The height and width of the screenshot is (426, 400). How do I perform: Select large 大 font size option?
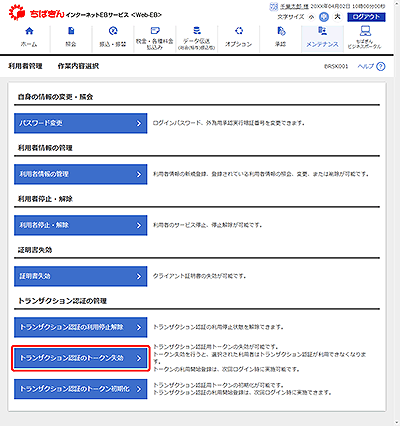(337, 17)
